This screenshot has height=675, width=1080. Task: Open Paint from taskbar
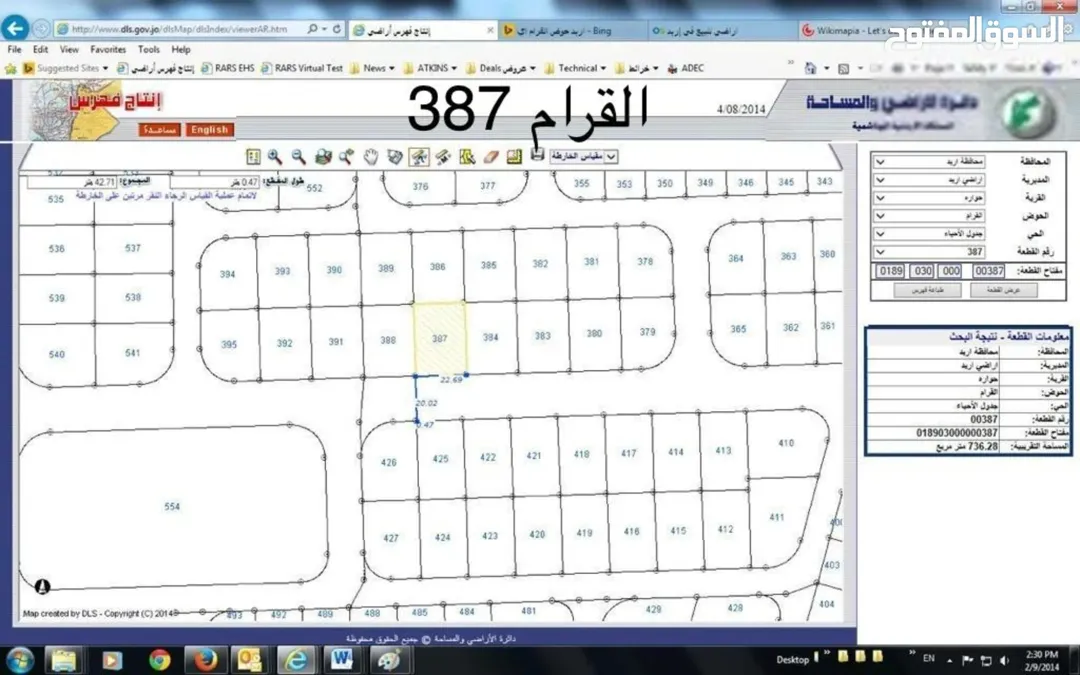click(388, 660)
